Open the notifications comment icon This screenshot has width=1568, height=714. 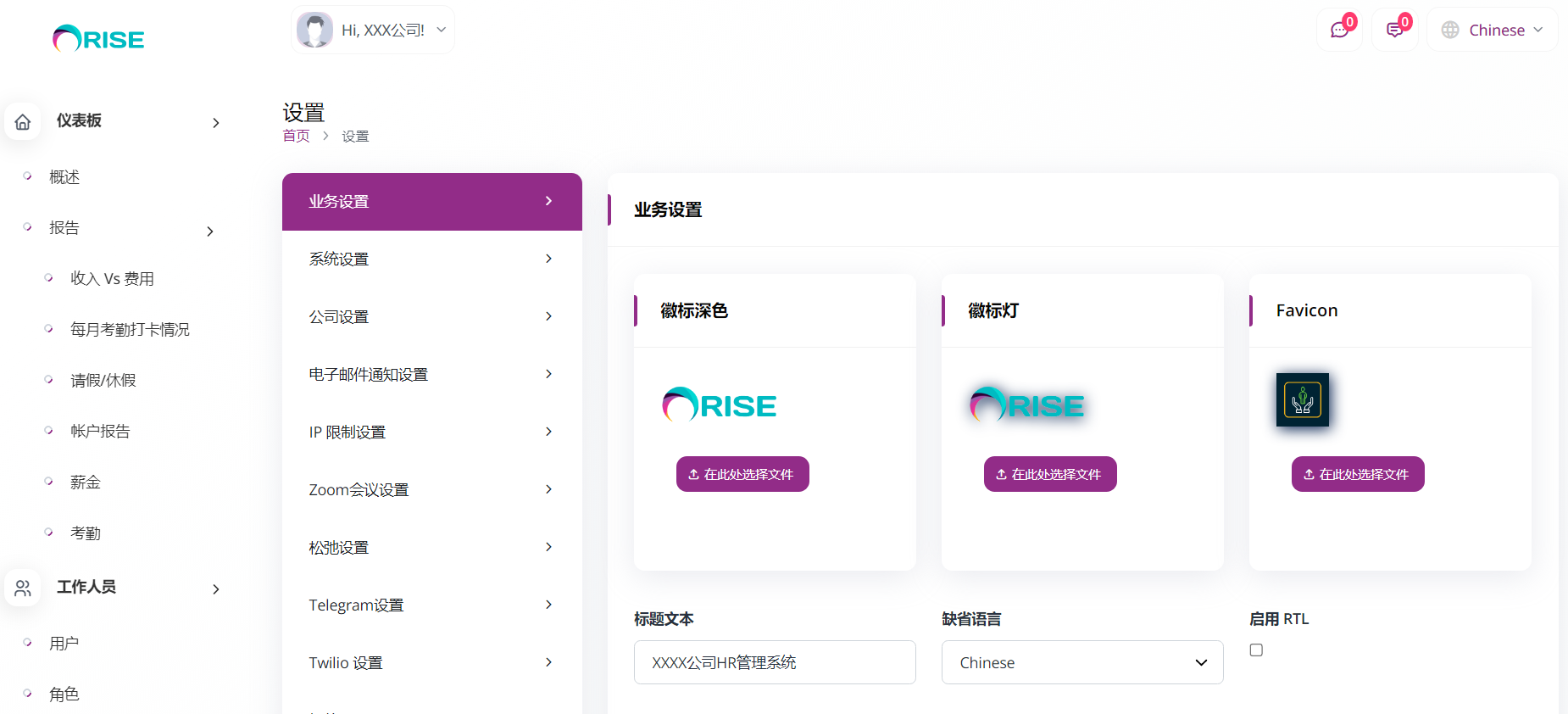point(1394,31)
